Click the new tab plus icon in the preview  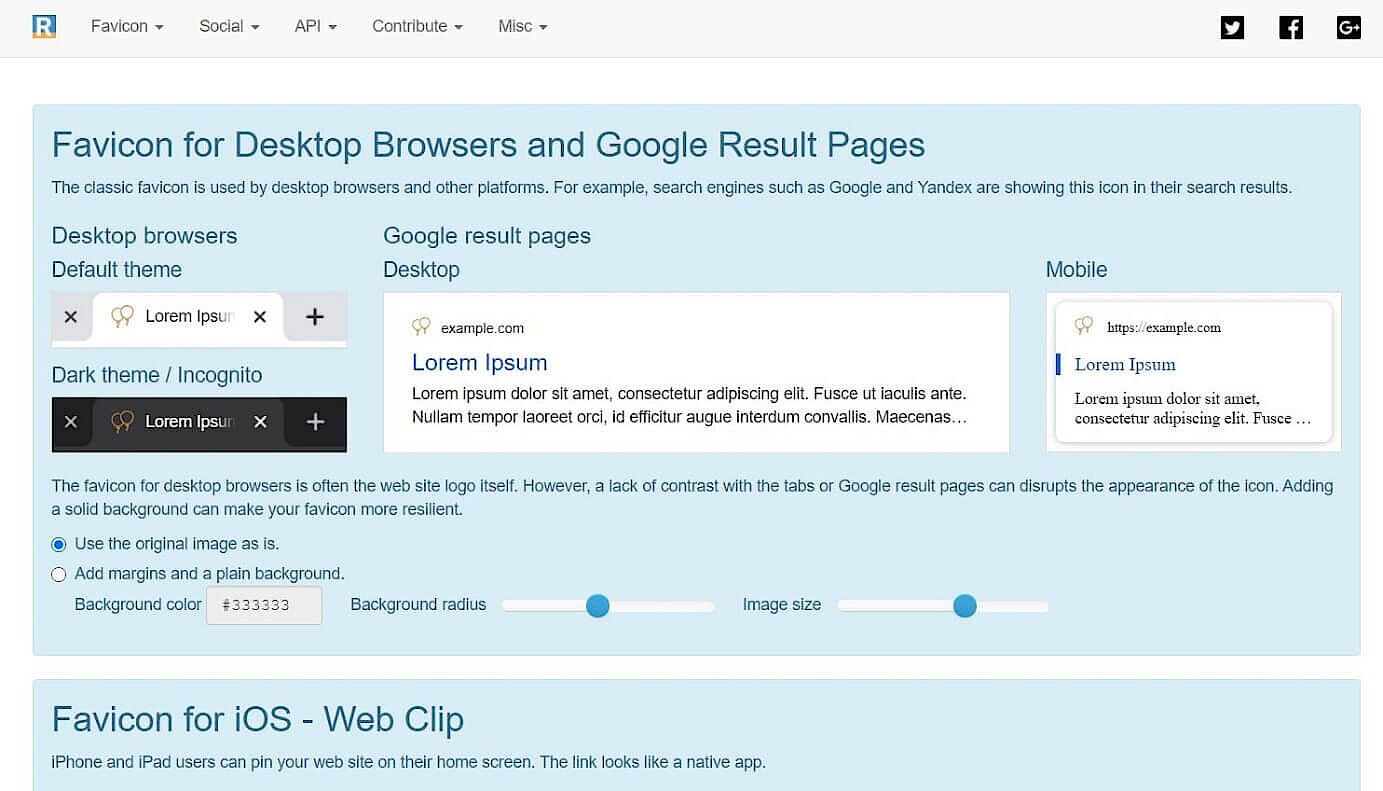click(314, 316)
